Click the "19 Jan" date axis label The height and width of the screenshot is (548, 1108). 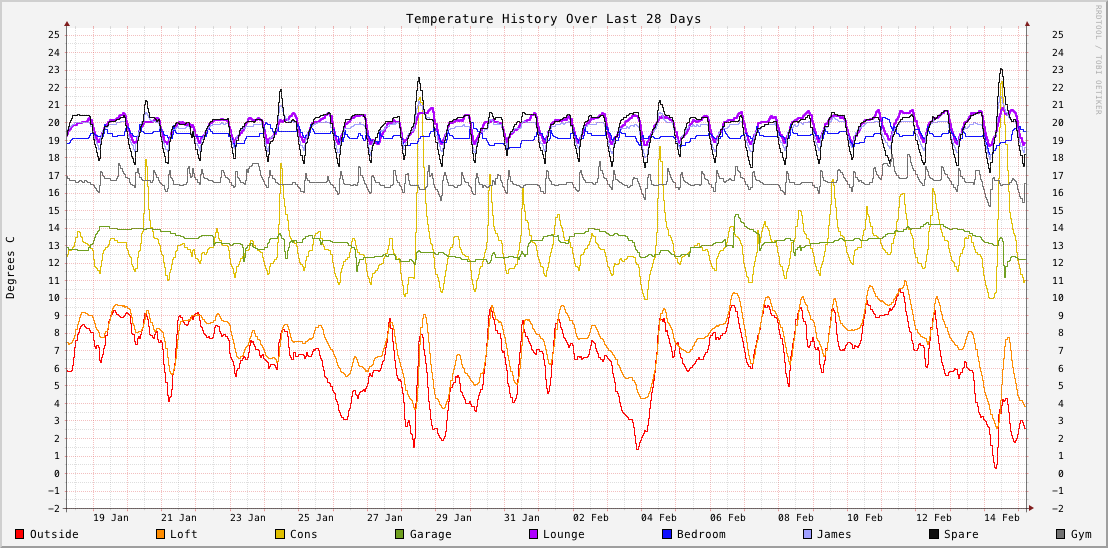pos(111,517)
